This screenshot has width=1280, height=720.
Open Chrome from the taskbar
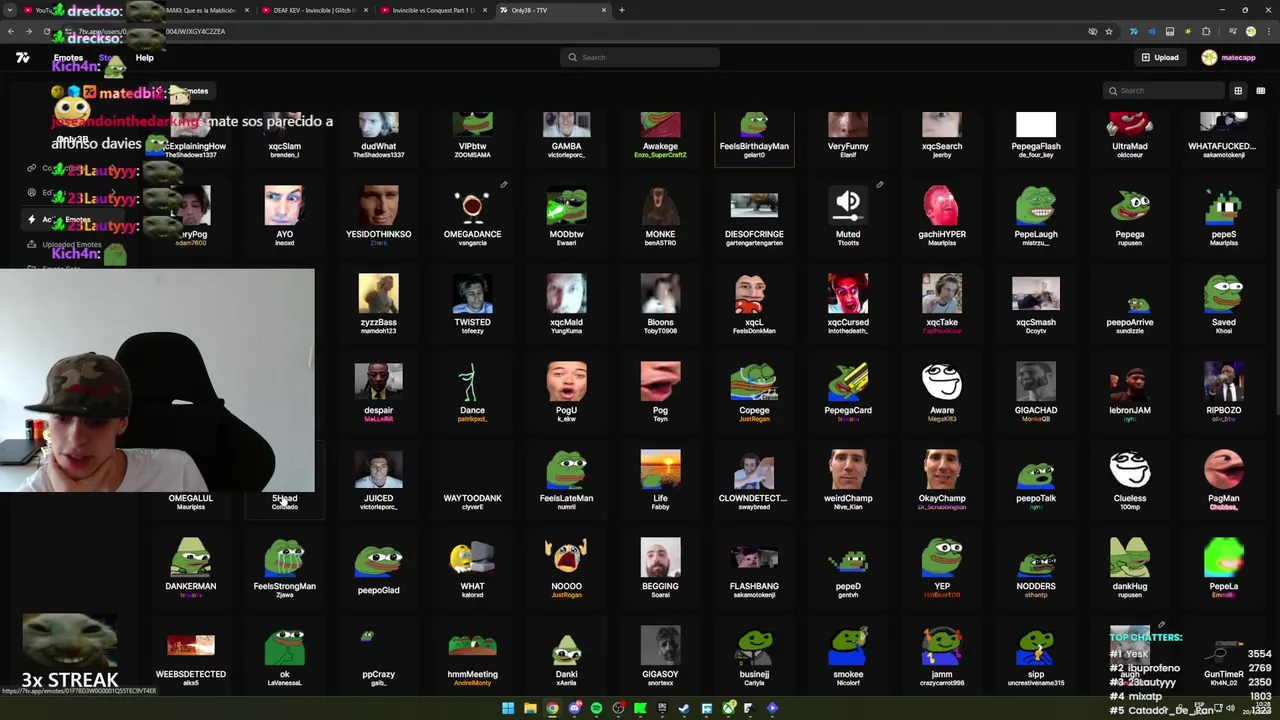(x=552, y=709)
